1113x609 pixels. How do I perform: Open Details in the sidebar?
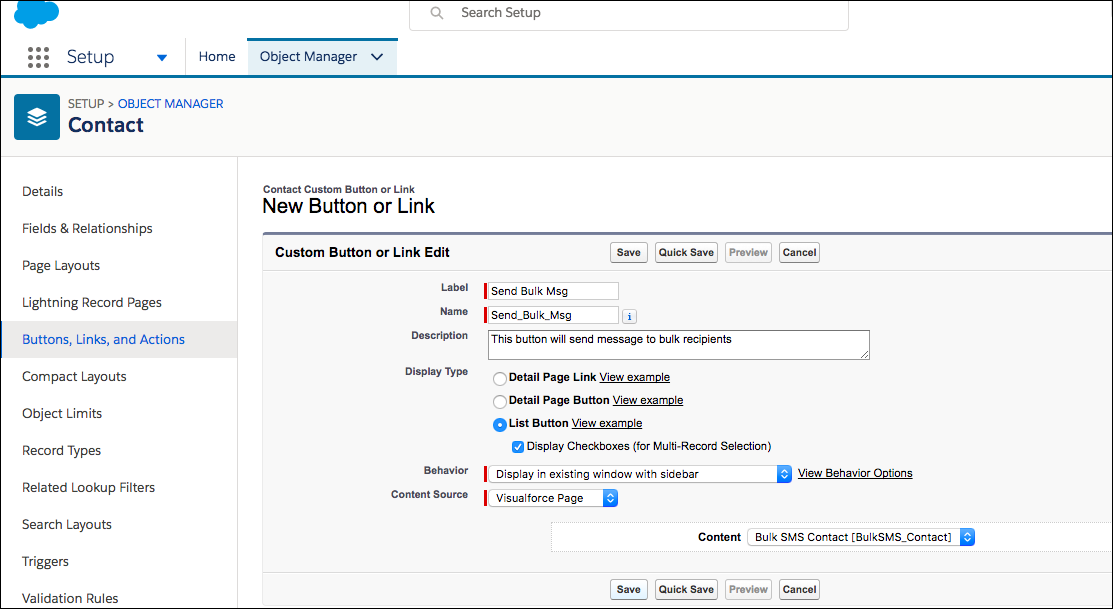(43, 192)
